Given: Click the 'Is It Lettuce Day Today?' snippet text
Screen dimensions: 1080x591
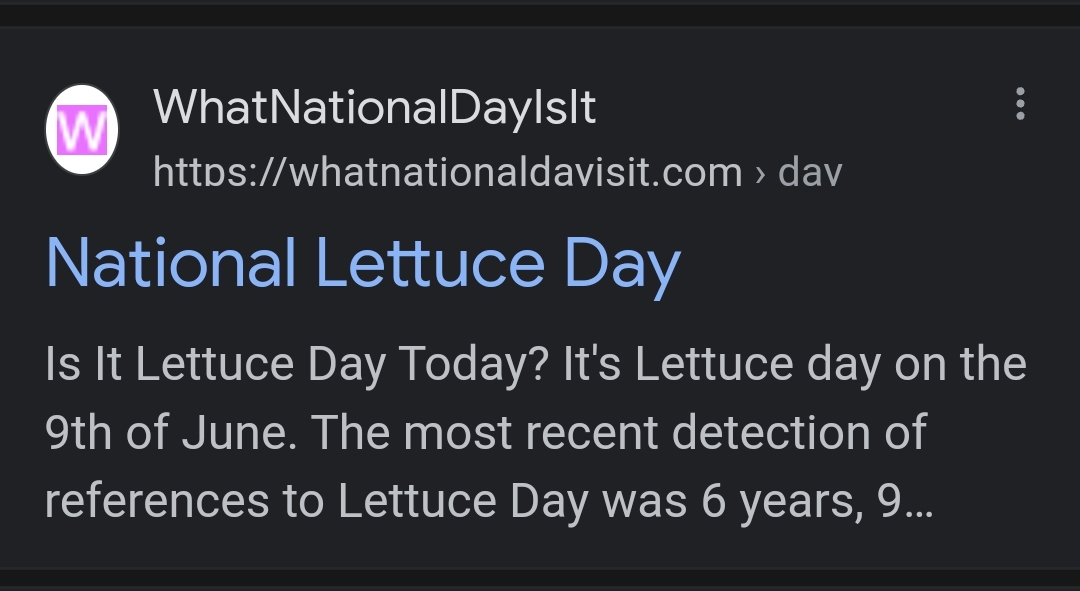Looking at the screenshot, I should [298, 364].
